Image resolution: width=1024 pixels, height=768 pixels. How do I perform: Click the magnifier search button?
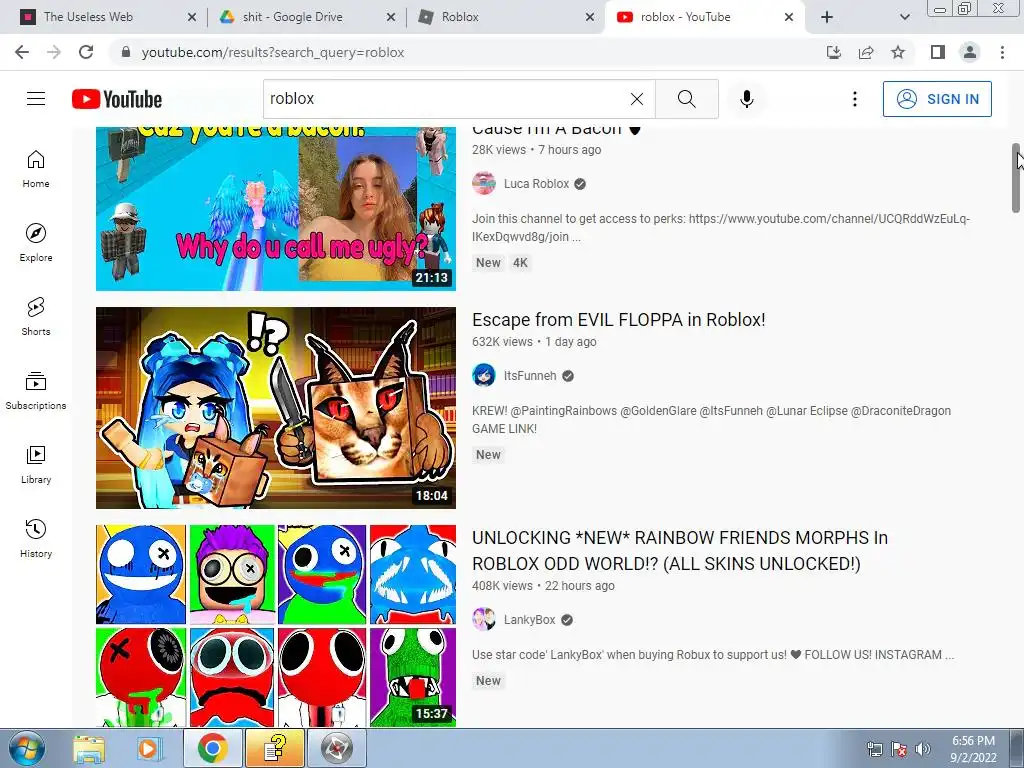coord(686,99)
